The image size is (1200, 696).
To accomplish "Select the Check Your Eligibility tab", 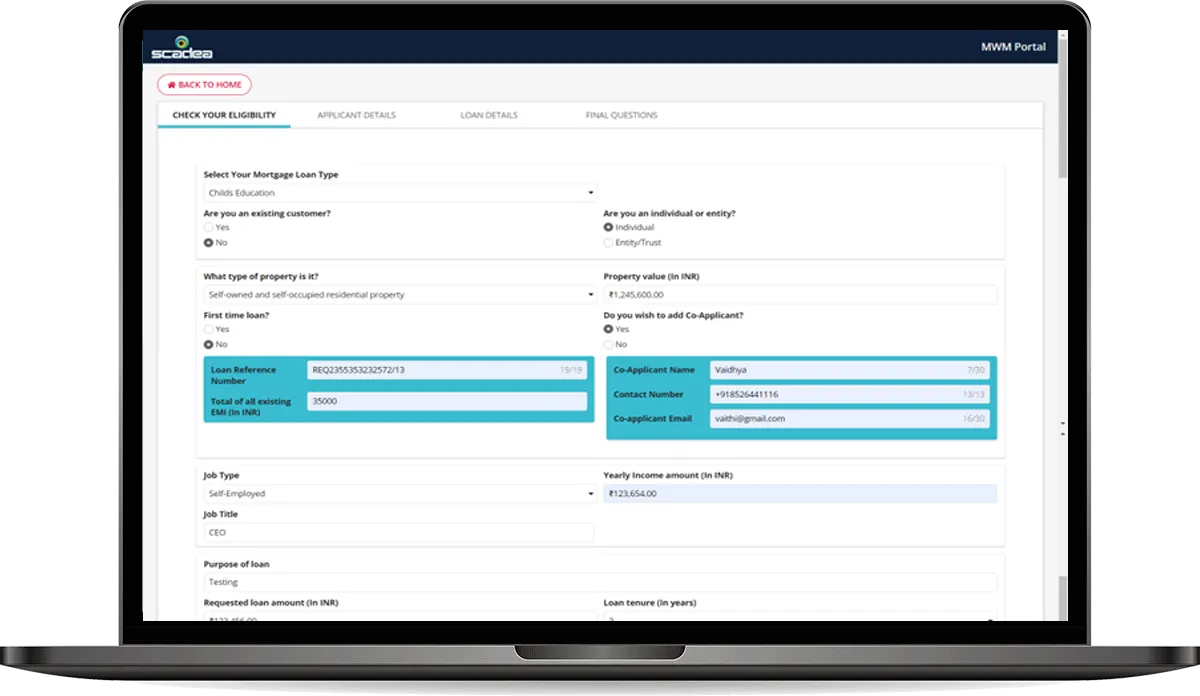I will point(224,115).
